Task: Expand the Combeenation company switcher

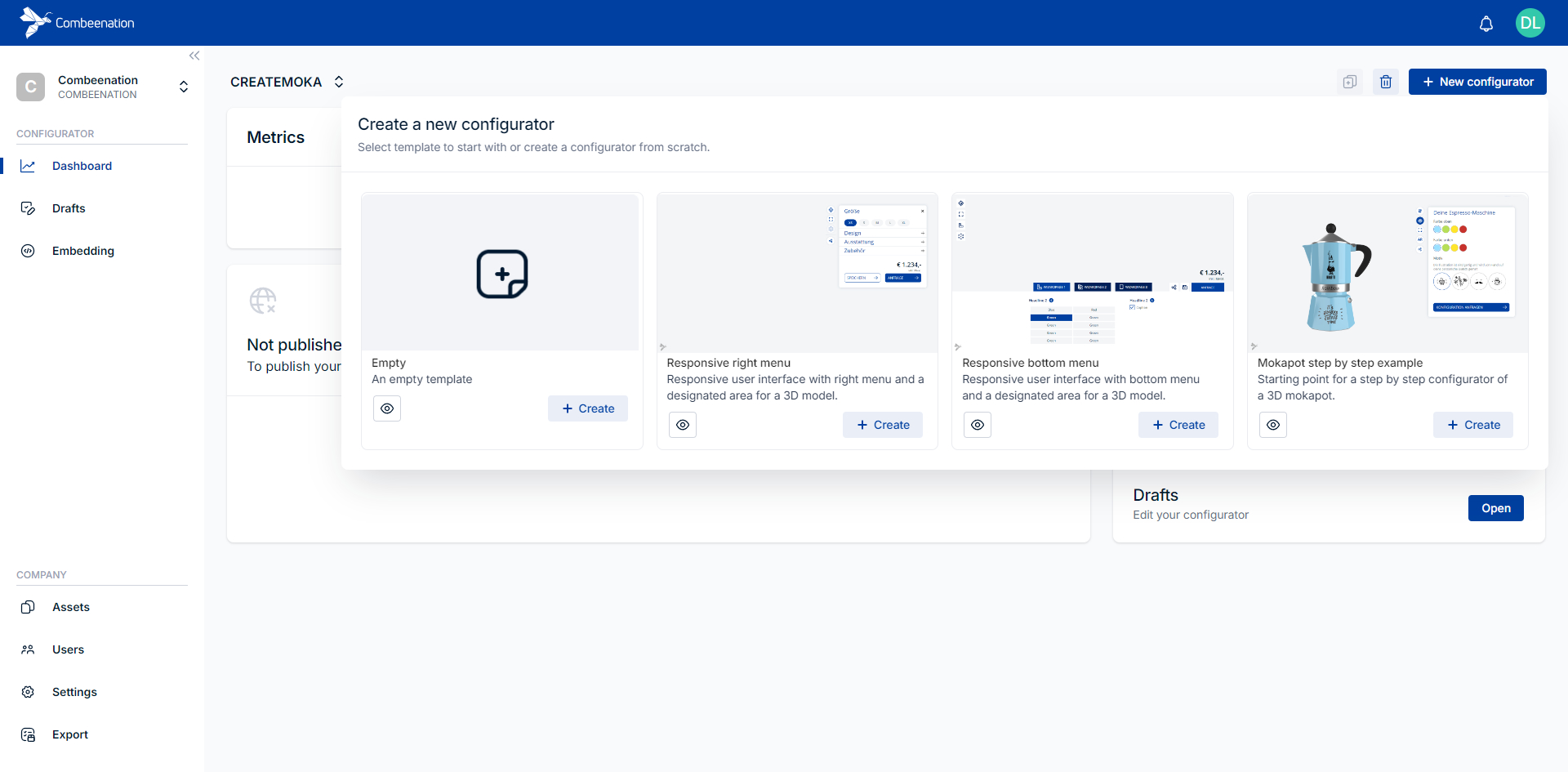Action: pyautogui.click(x=184, y=87)
